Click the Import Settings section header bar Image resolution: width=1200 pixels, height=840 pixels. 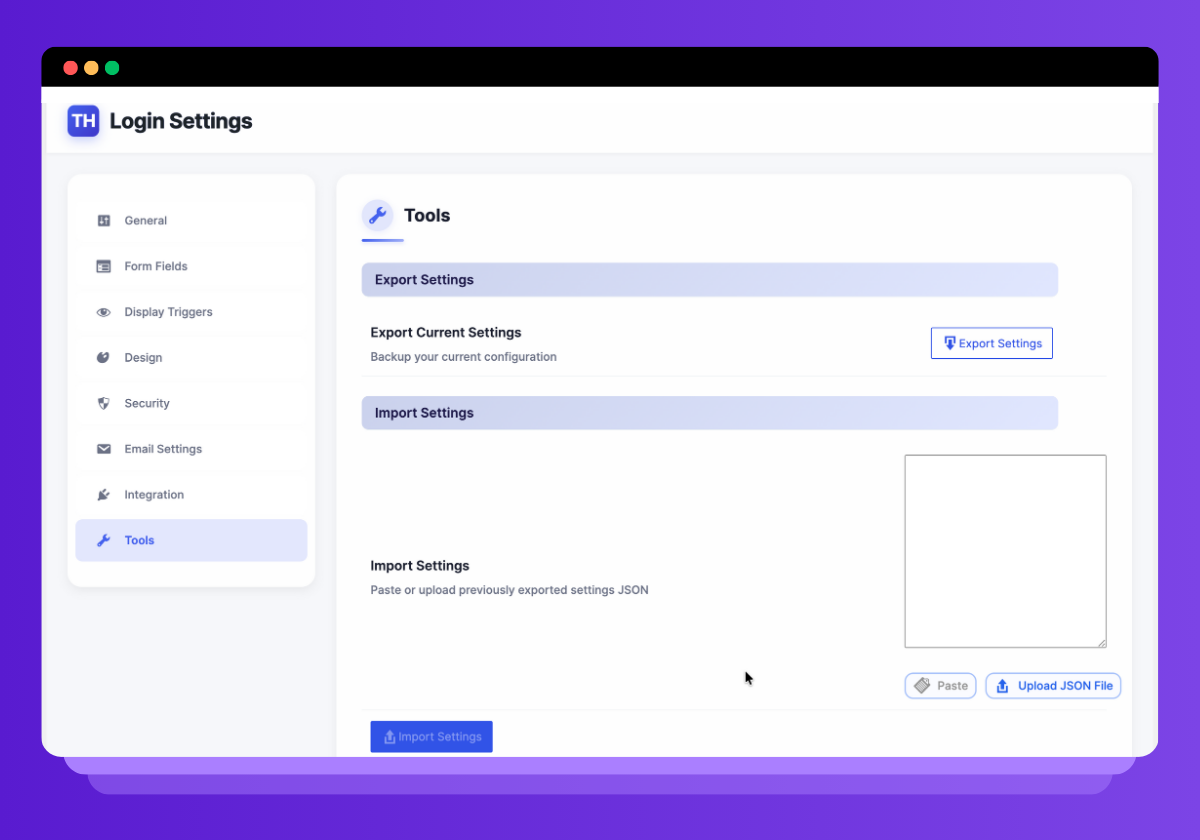709,412
